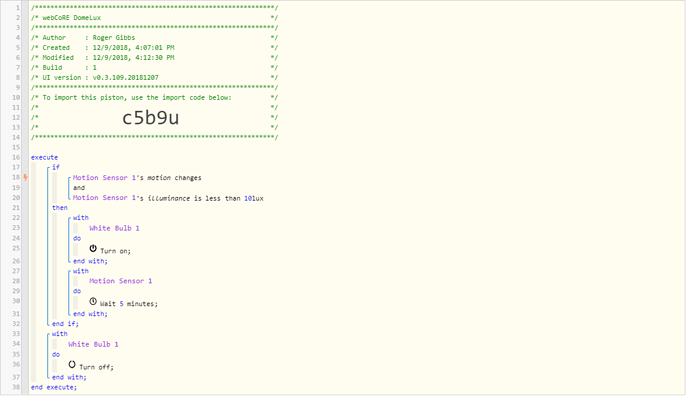Click the 'with' keyword on line 22
Image resolution: width=690 pixels, height=396 pixels.
(x=81, y=218)
